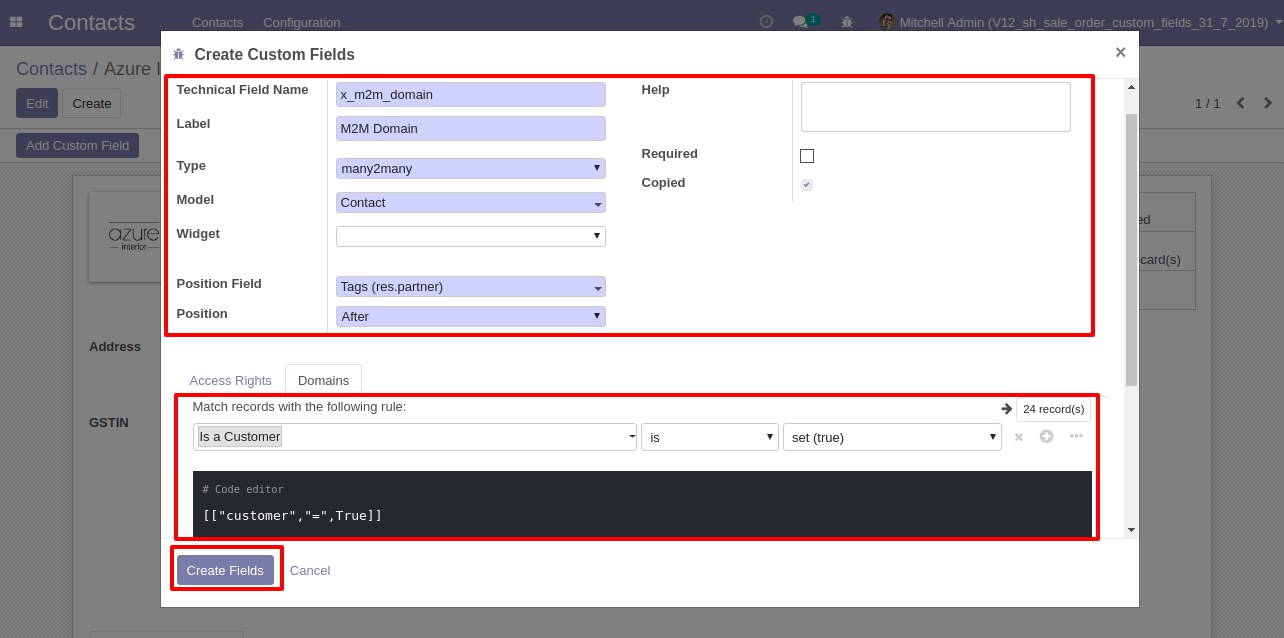This screenshot has height=638, width=1284.
Task: Click the dialog vertical scrollbar thumb
Action: 1131,250
